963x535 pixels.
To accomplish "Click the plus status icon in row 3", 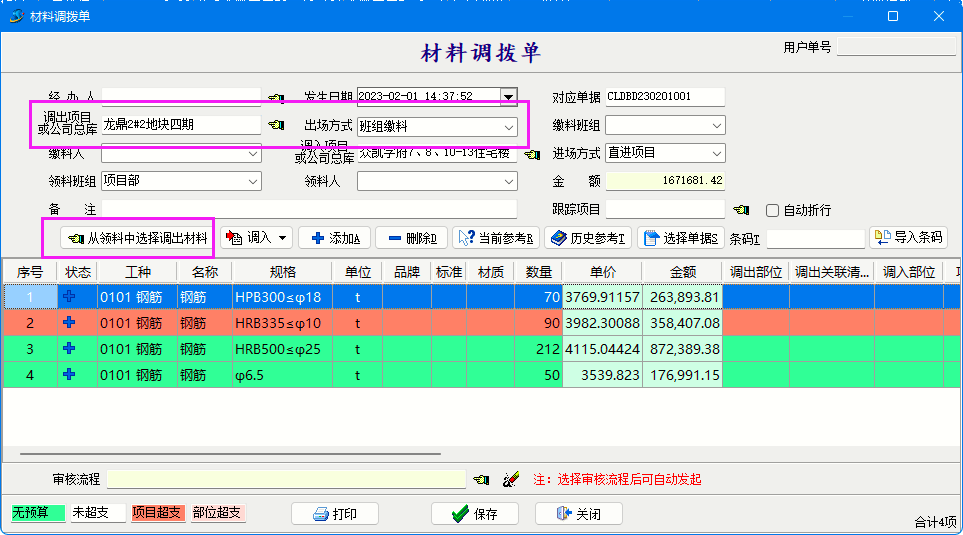I will pyautogui.click(x=69, y=349).
